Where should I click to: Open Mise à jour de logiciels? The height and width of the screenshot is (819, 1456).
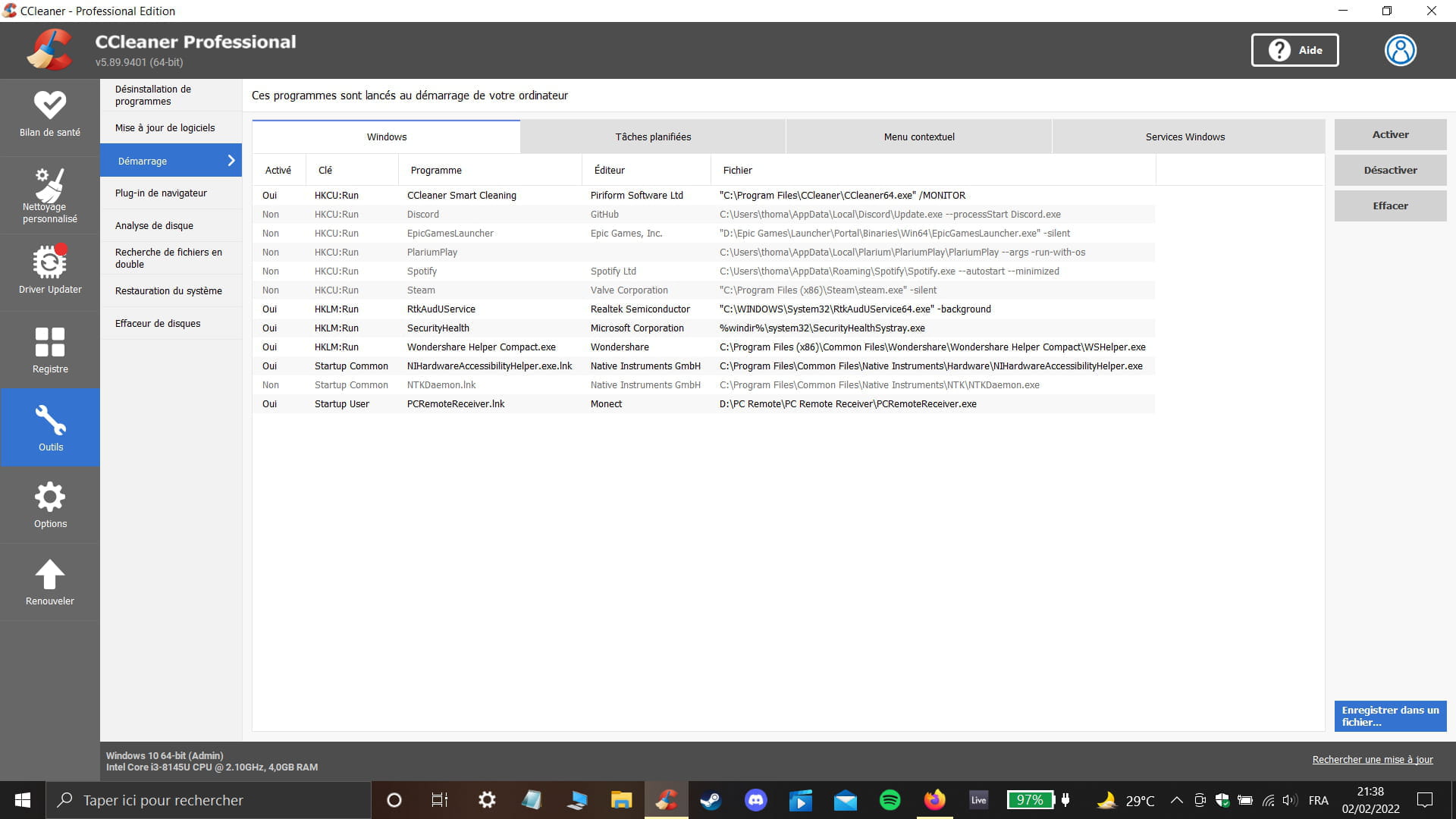pyautogui.click(x=171, y=127)
